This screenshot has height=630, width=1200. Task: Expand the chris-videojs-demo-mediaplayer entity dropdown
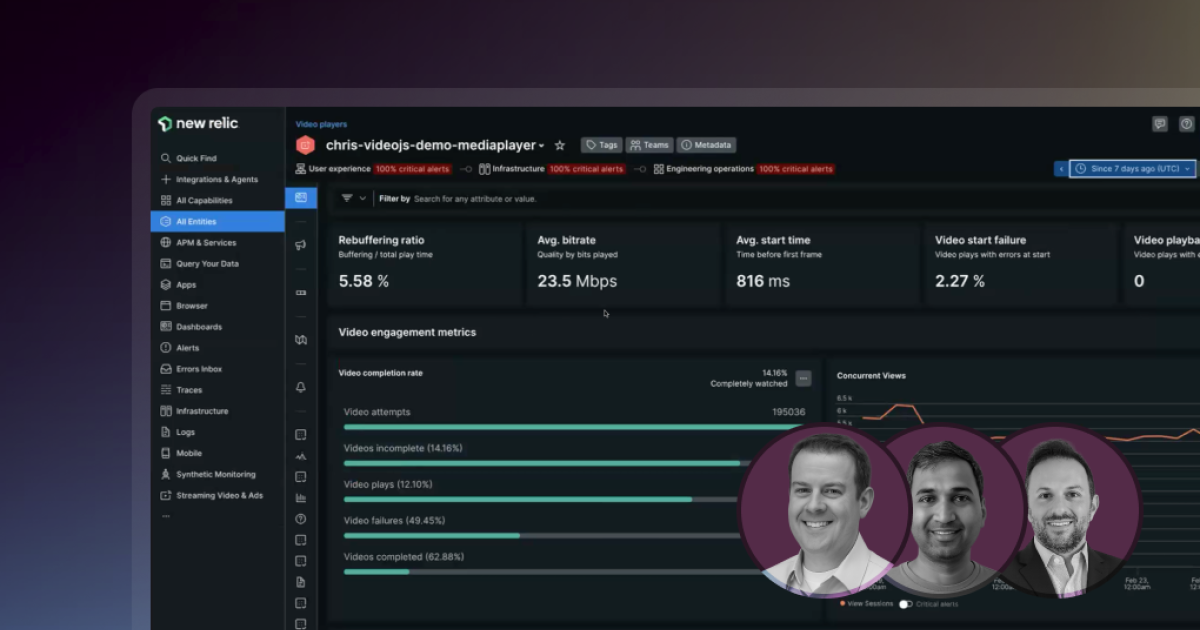(x=543, y=145)
